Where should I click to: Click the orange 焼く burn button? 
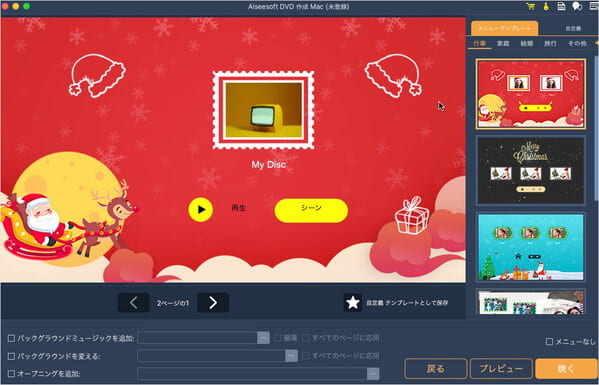(x=567, y=369)
